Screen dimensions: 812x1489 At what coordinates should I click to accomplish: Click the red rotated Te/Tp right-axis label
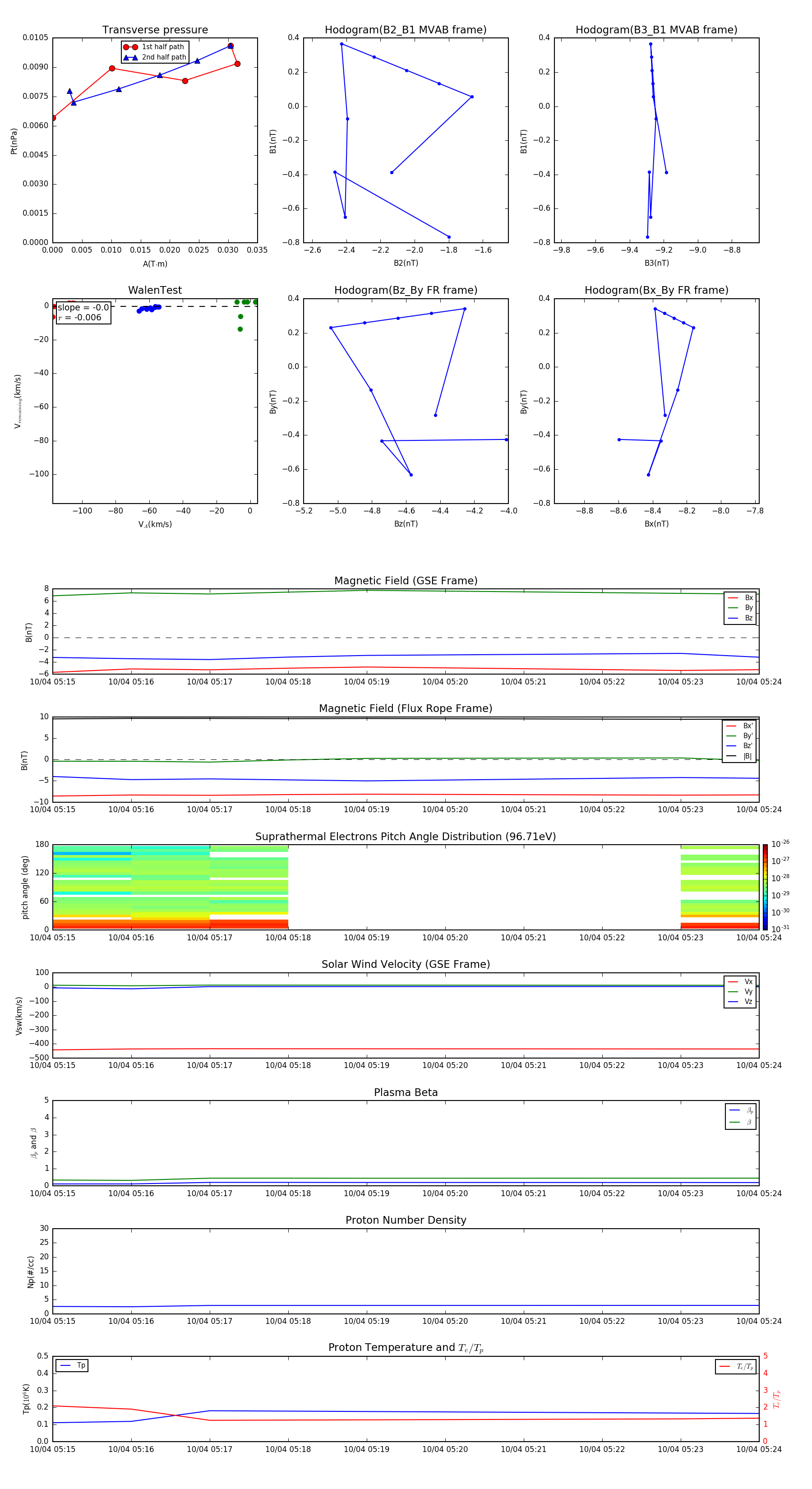click(x=777, y=1399)
